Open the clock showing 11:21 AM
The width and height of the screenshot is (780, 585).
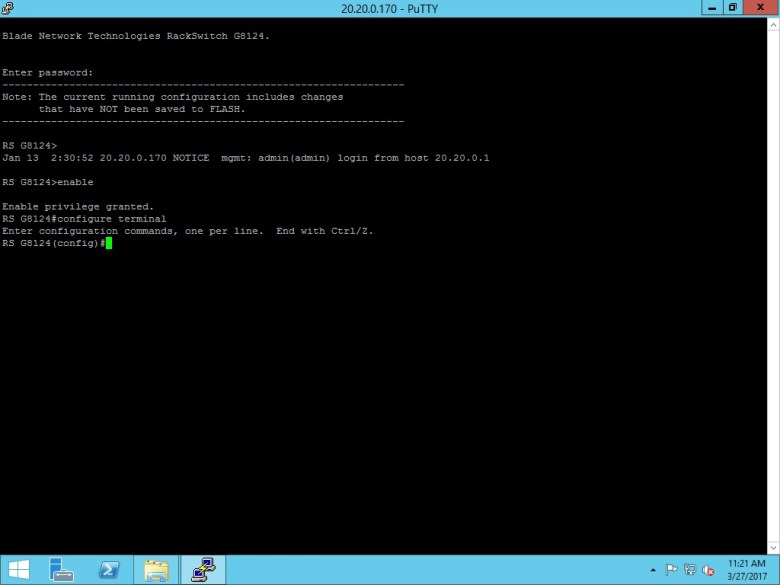point(748,570)
